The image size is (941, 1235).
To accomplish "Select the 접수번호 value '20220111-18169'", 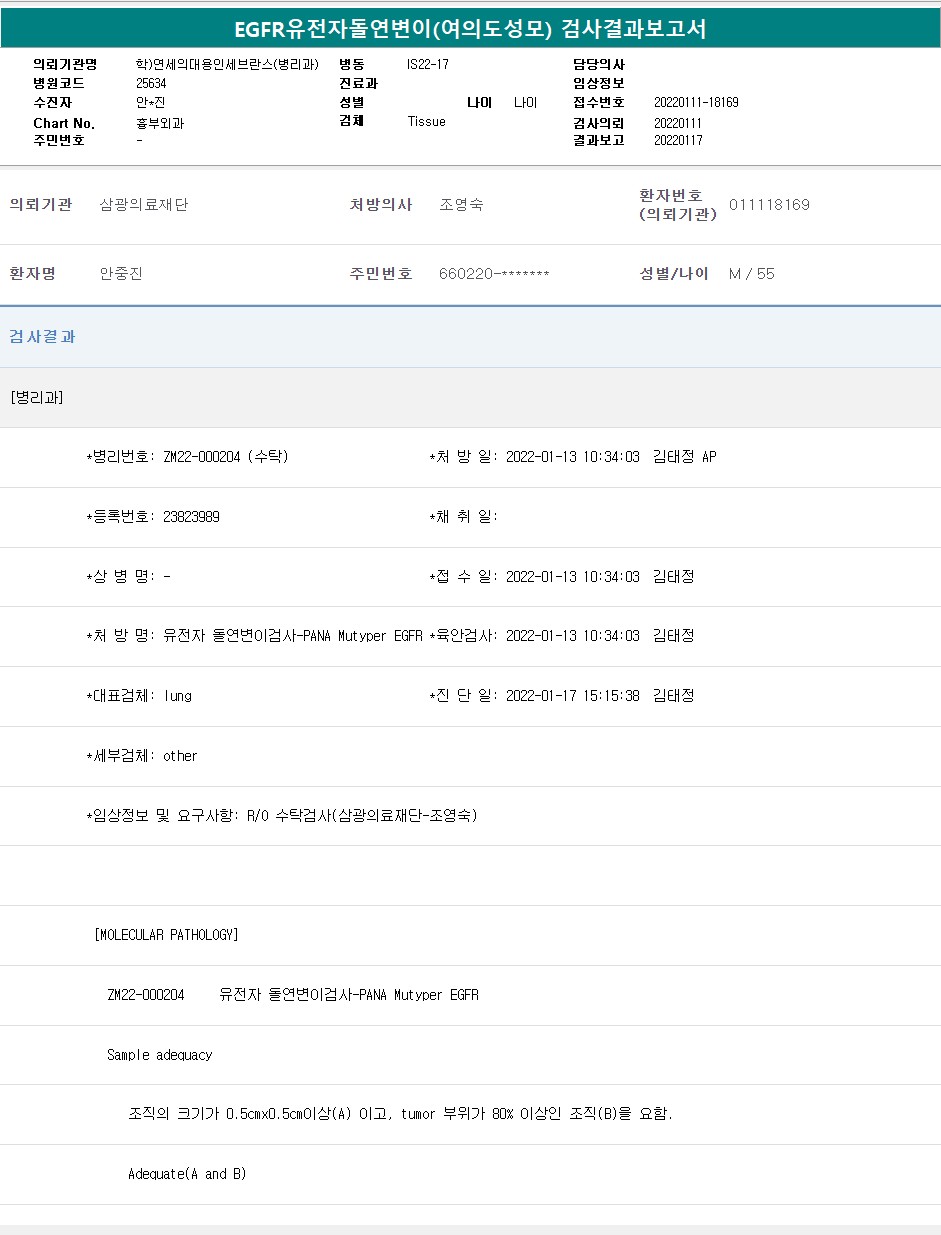I will point(696,102).
